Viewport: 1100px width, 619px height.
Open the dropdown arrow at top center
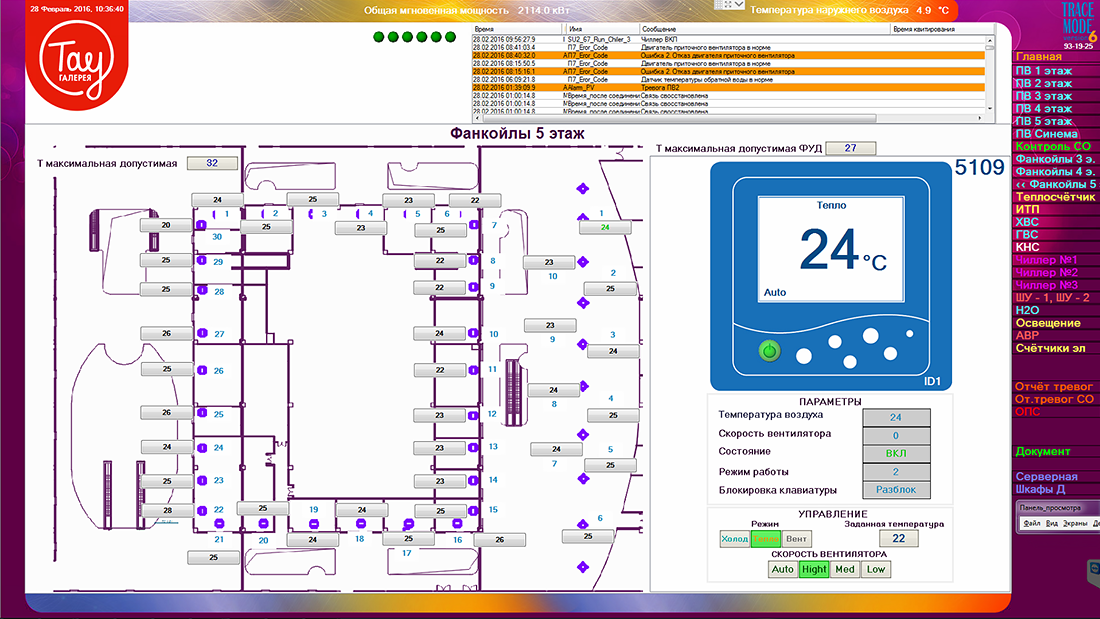point(729,5)
